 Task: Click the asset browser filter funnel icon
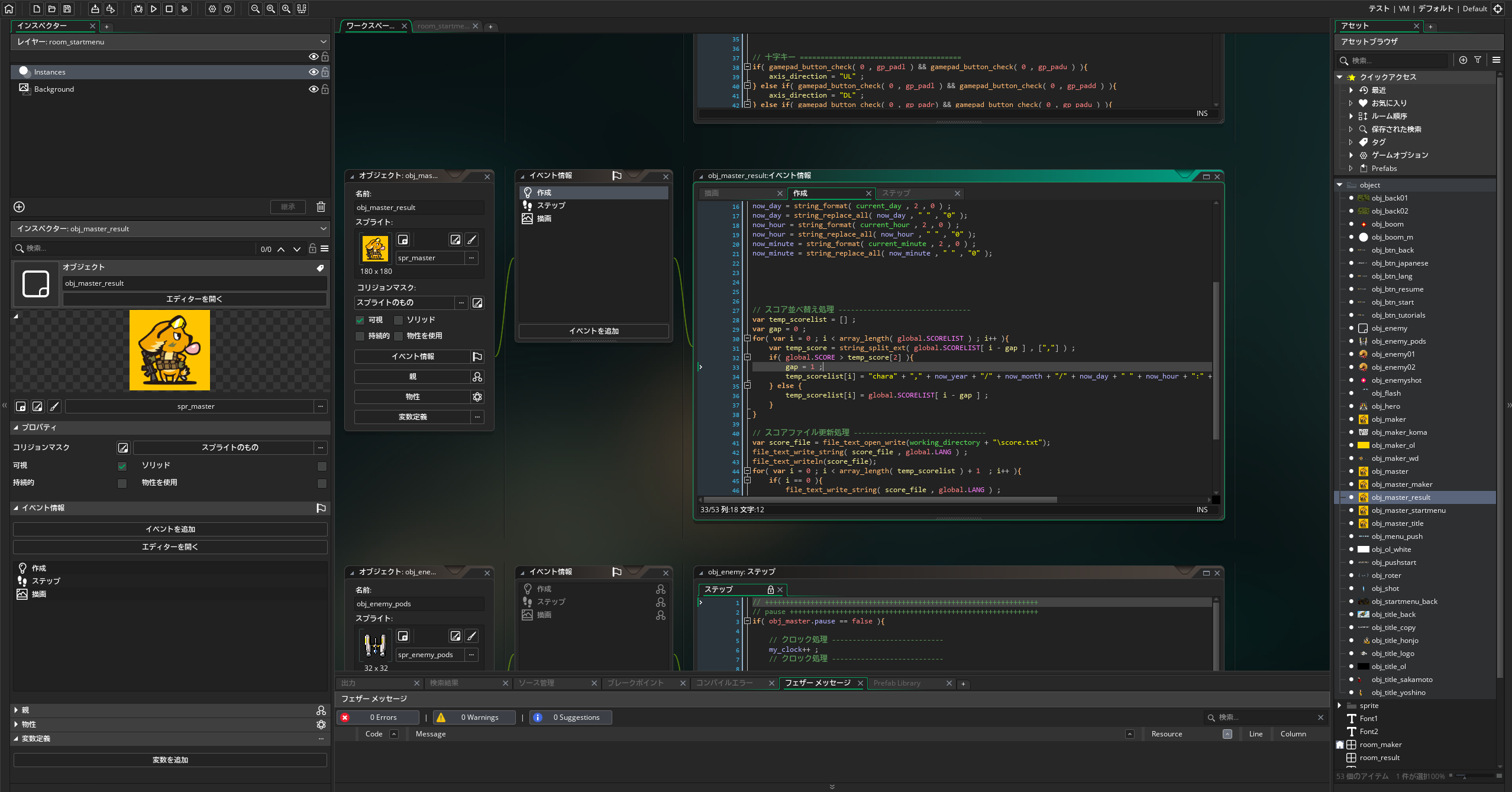pyautogui.click(x=1478, y=60)
